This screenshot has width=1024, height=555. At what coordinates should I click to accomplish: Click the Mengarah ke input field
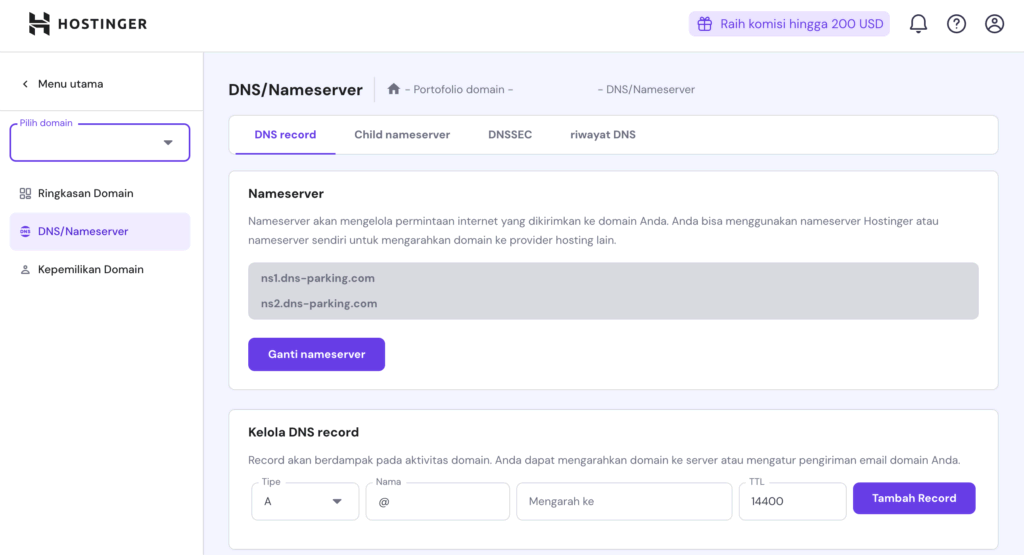coord(624,502)
